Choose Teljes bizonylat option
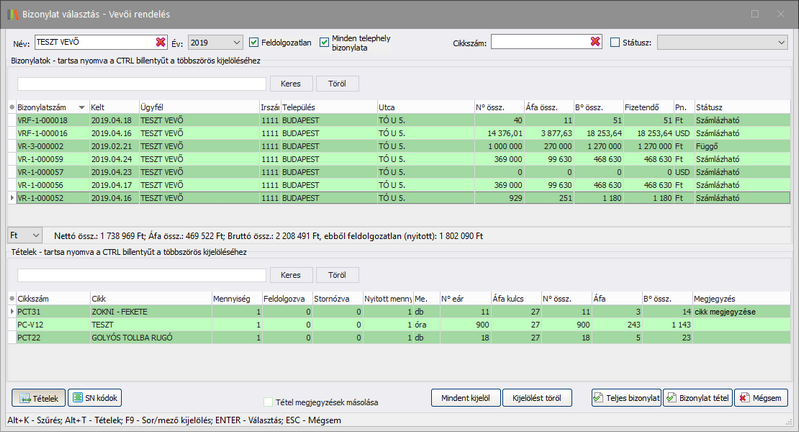 coord(625,398)
